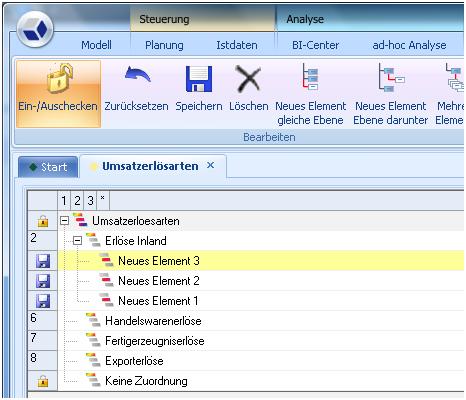The height and width of the screenshot is (400, 466).
Task: Switch to the Start tab
Action: 48,167
